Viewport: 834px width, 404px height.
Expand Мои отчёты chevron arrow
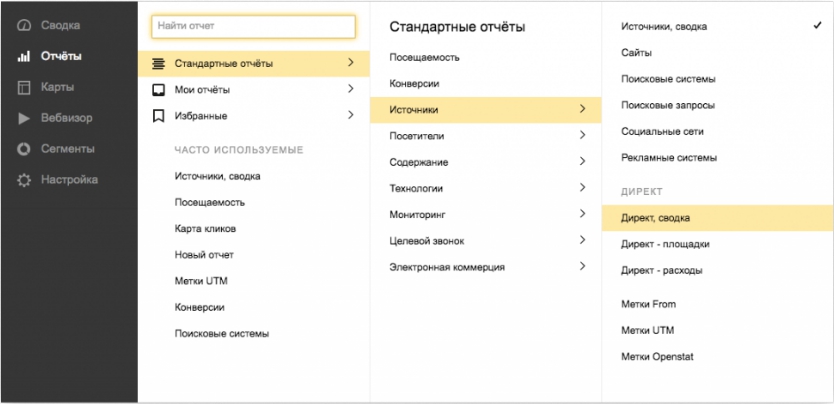[x=351, y=89]
